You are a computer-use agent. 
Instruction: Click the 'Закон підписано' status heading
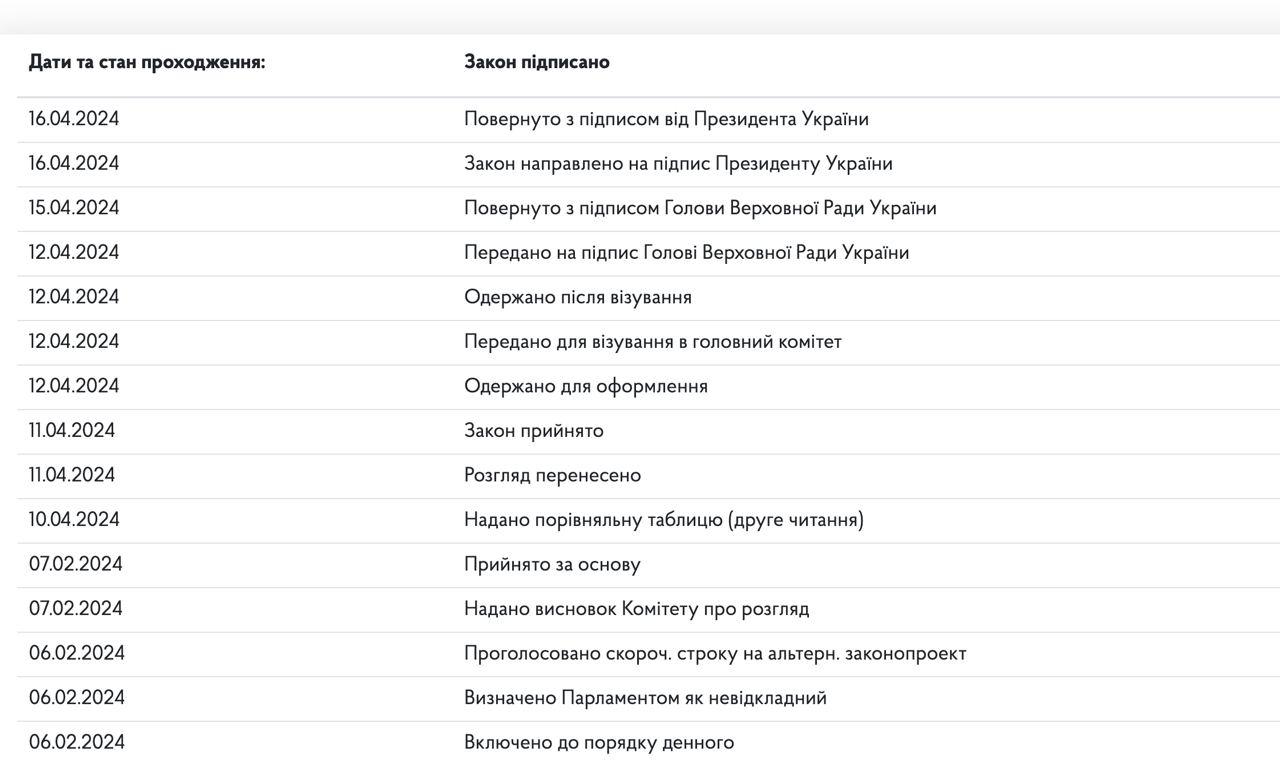coord(537,62)
